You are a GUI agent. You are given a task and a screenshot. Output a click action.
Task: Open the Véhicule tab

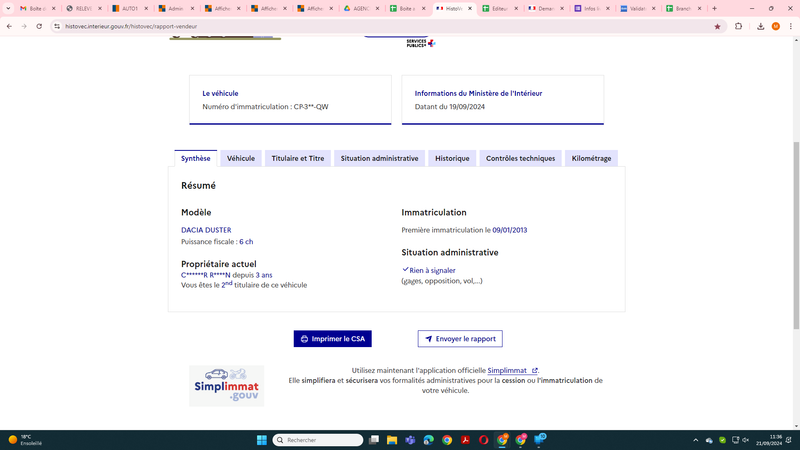pos(241,158)
